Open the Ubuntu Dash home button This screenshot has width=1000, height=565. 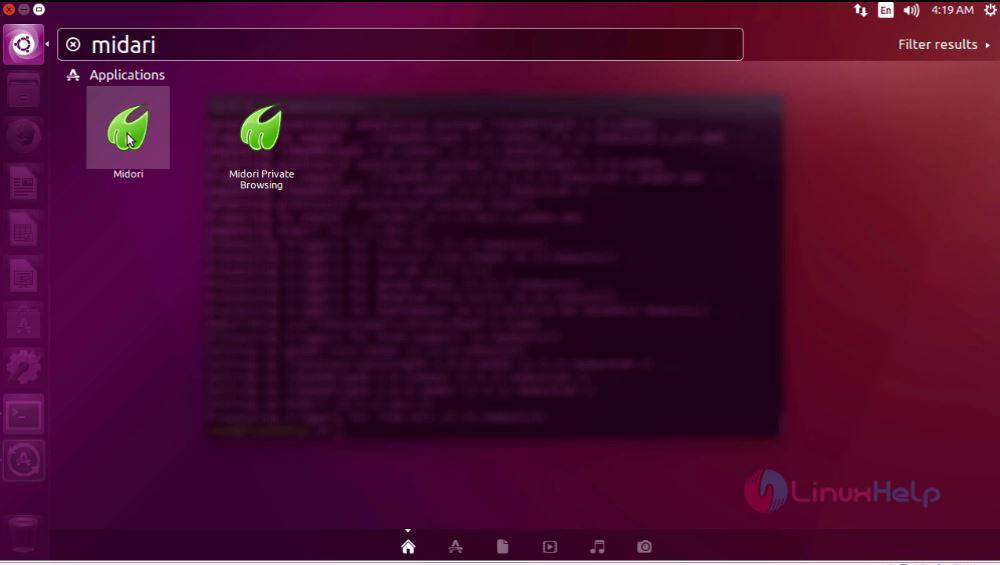tap(24, 45)
